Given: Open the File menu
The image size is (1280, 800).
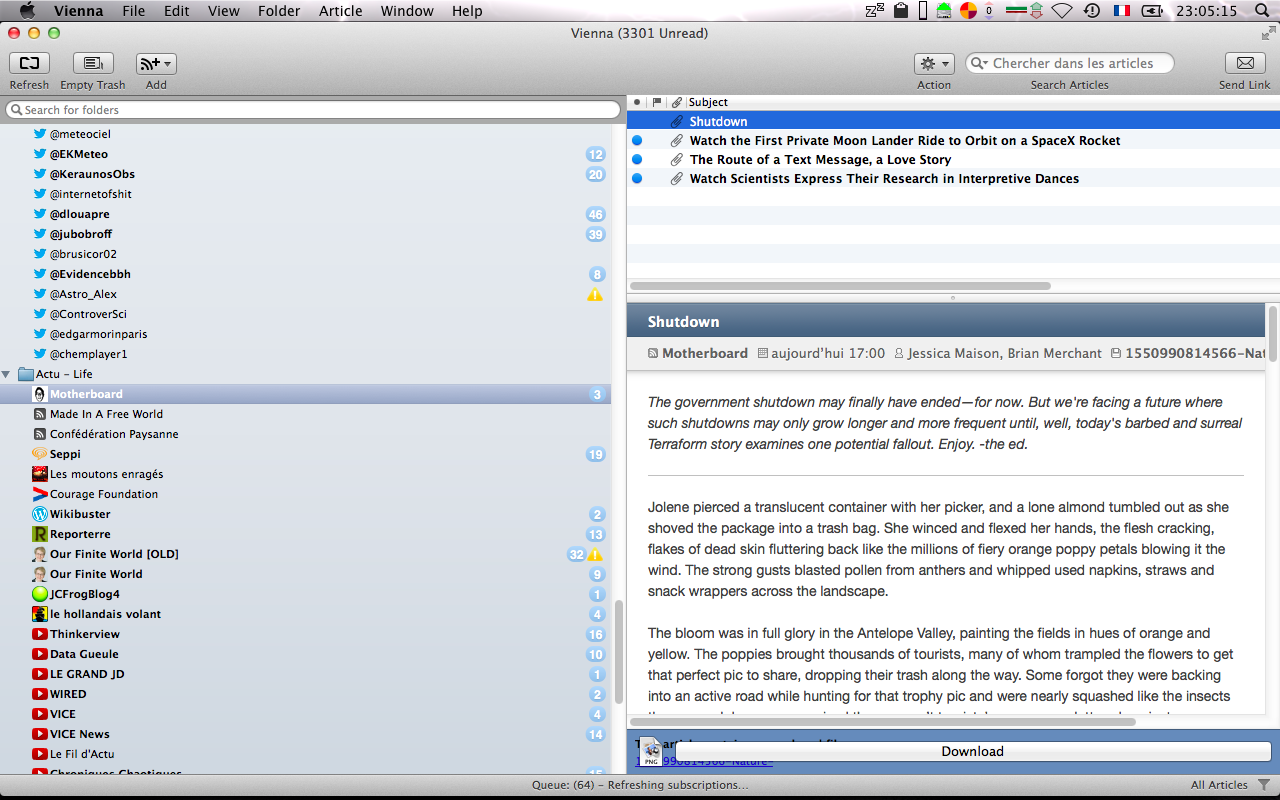Looking at the screenshot, I should [133, 11].
